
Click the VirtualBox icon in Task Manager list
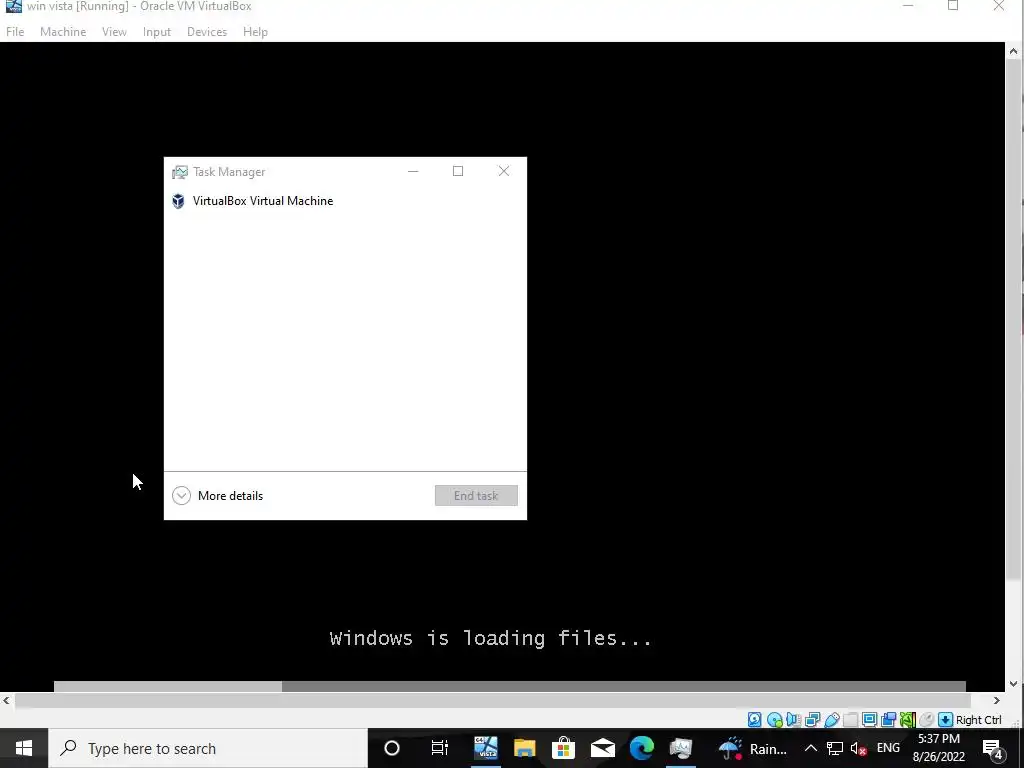pos(178,201)
